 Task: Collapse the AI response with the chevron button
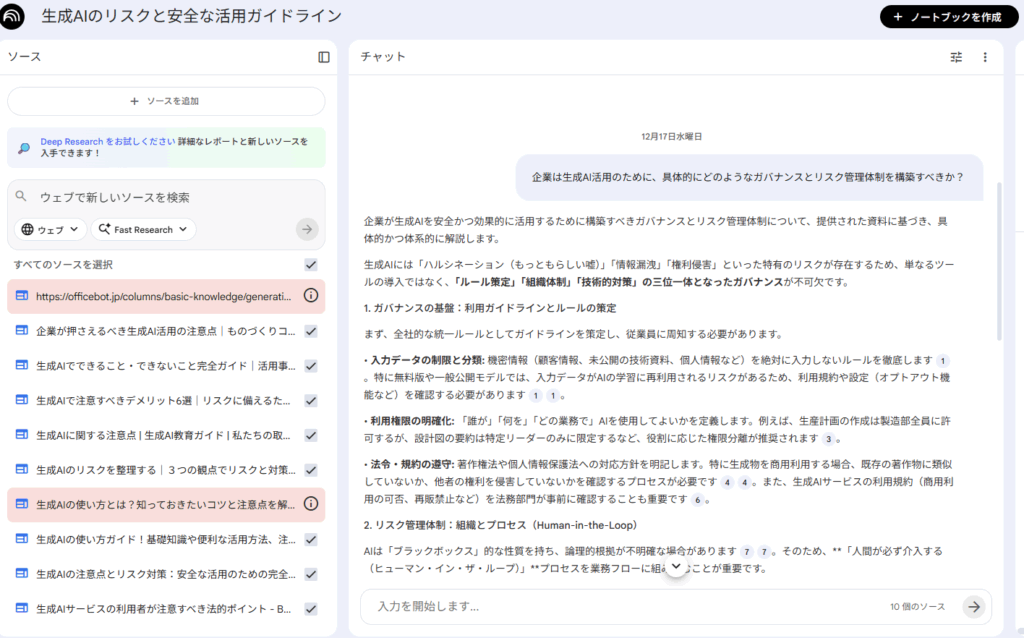[x=676, y=565]
